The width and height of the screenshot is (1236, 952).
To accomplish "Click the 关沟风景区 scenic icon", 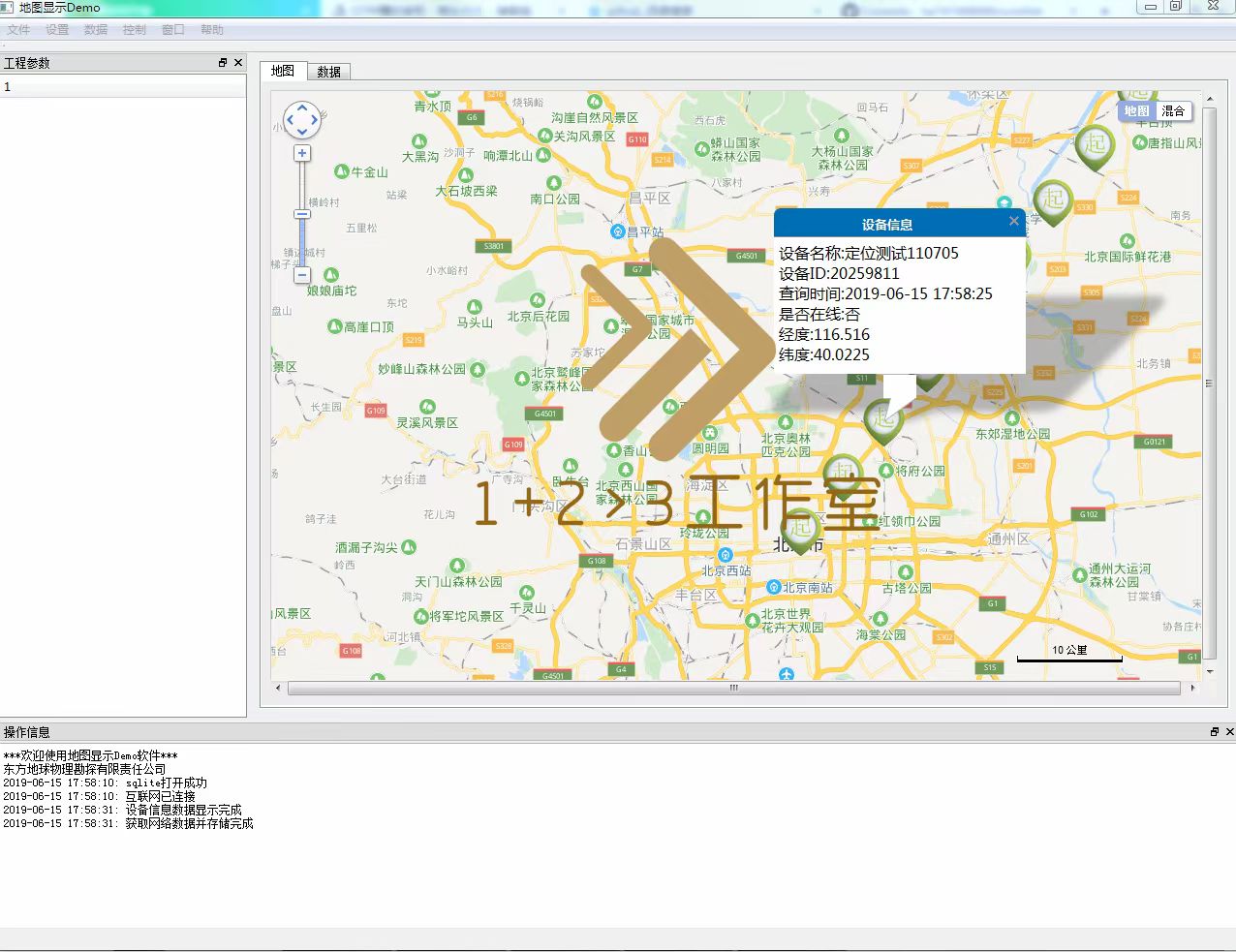I will [x=544, y=137].
